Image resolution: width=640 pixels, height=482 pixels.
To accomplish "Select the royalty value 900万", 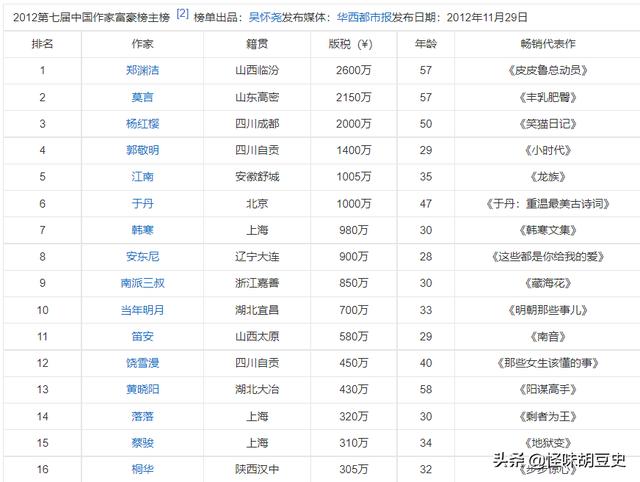I will click(x=353, y=257).
